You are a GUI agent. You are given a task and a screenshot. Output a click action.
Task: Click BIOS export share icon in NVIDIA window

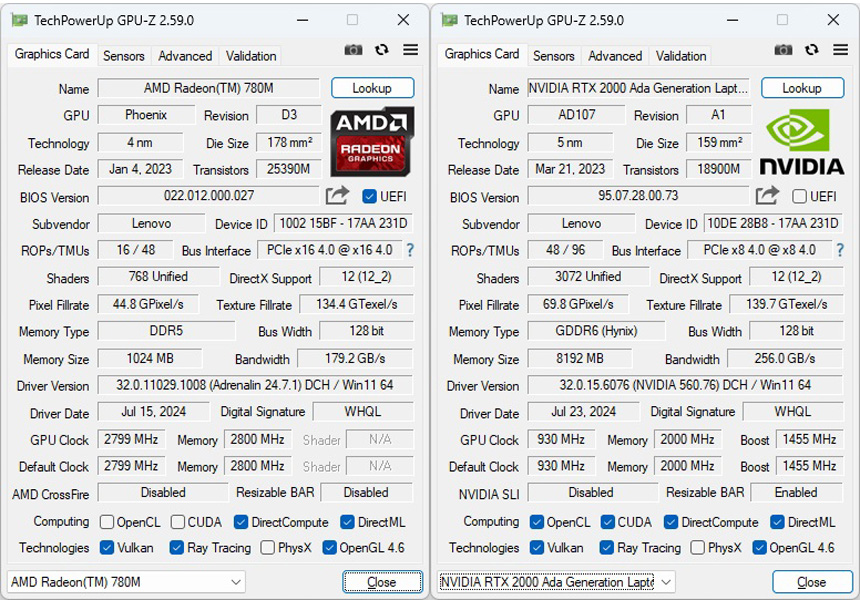[x=767, y=195]
